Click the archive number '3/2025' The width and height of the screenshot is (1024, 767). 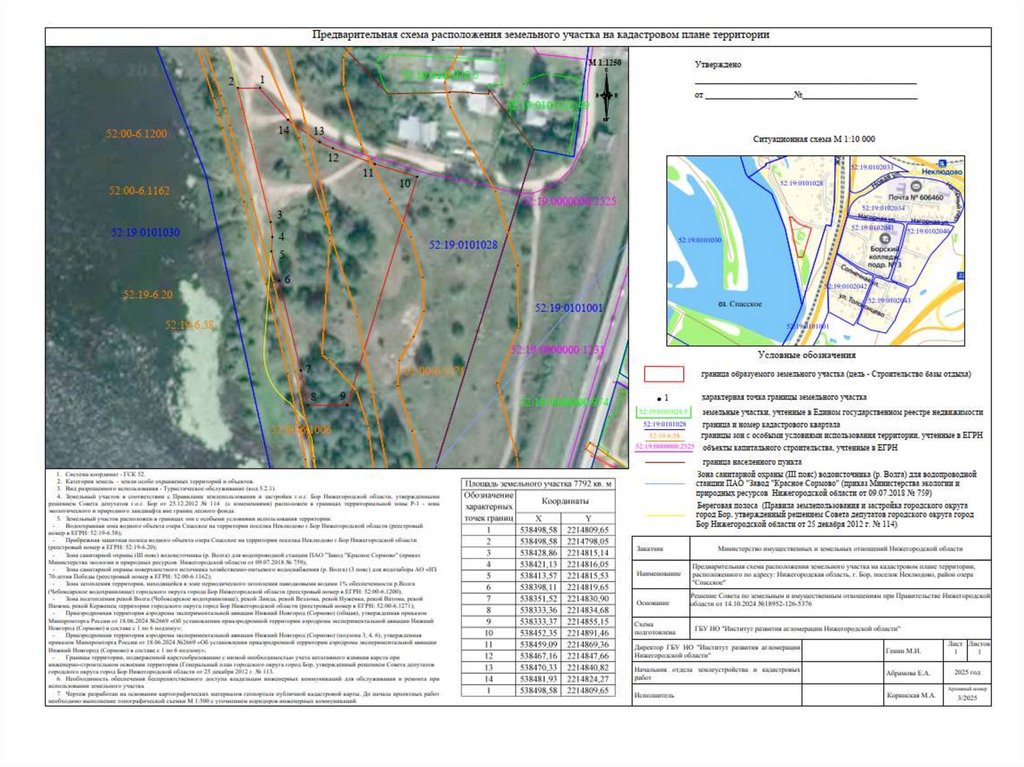(x=968, y=698)
